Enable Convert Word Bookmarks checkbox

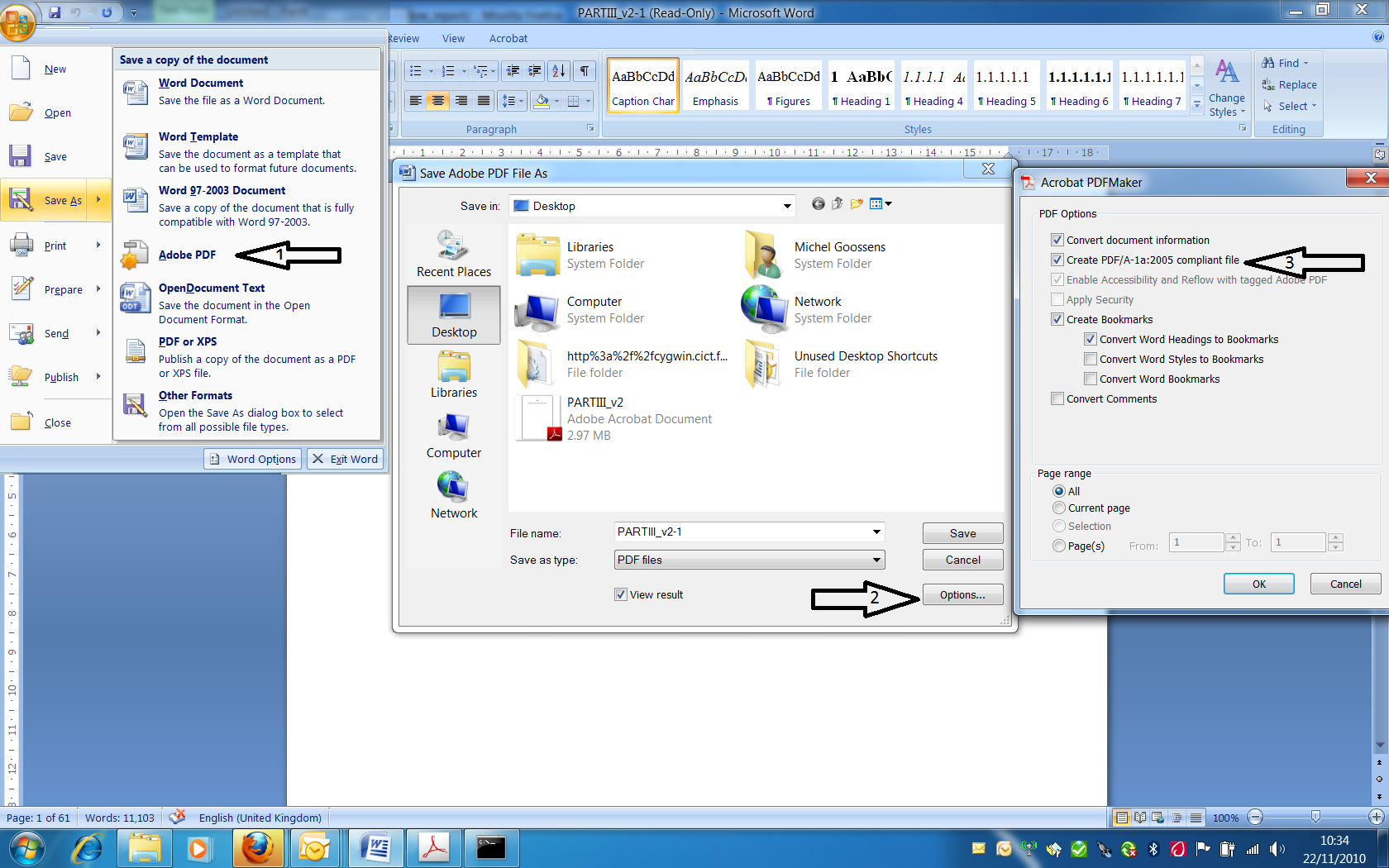[1090, 379]
